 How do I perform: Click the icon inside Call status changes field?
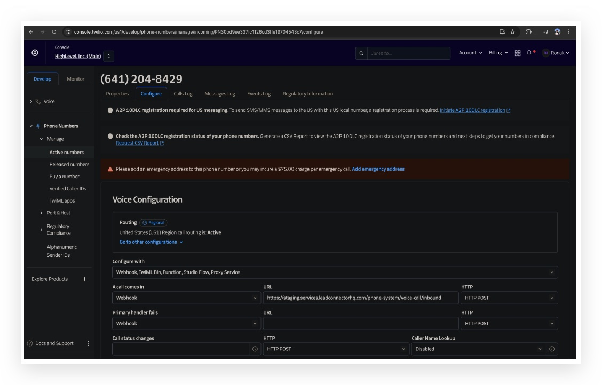(255, 349)
